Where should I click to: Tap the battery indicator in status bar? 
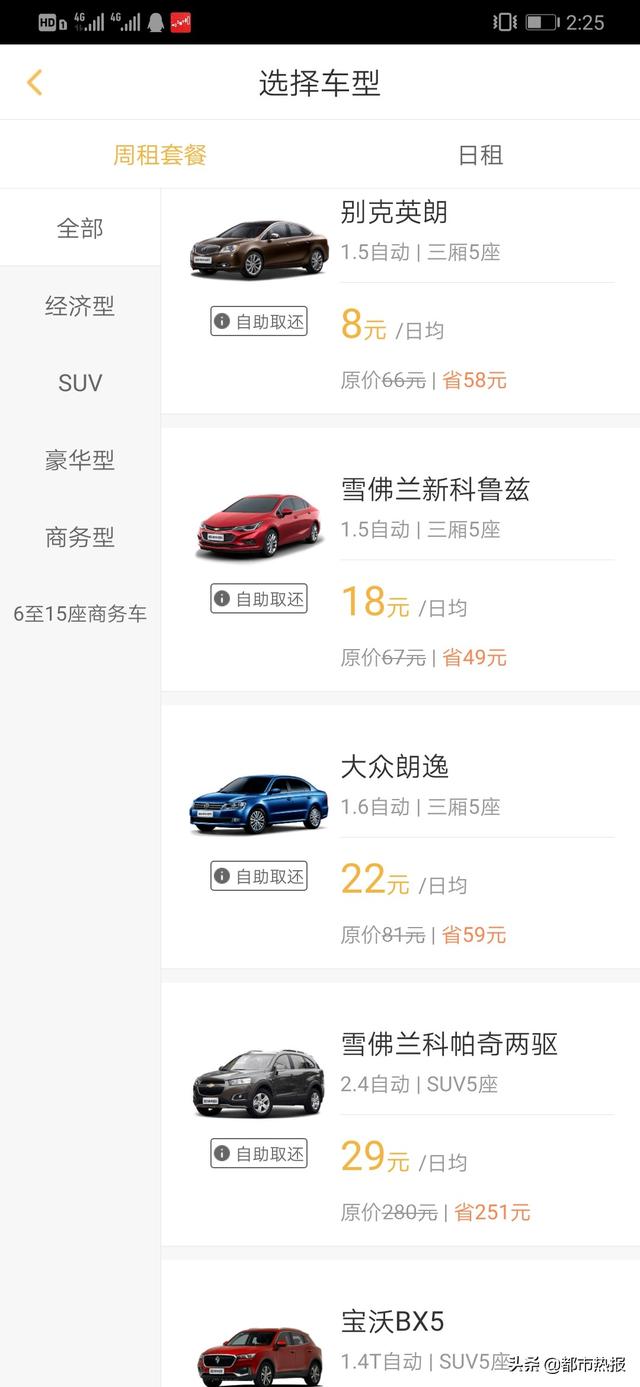541,22
